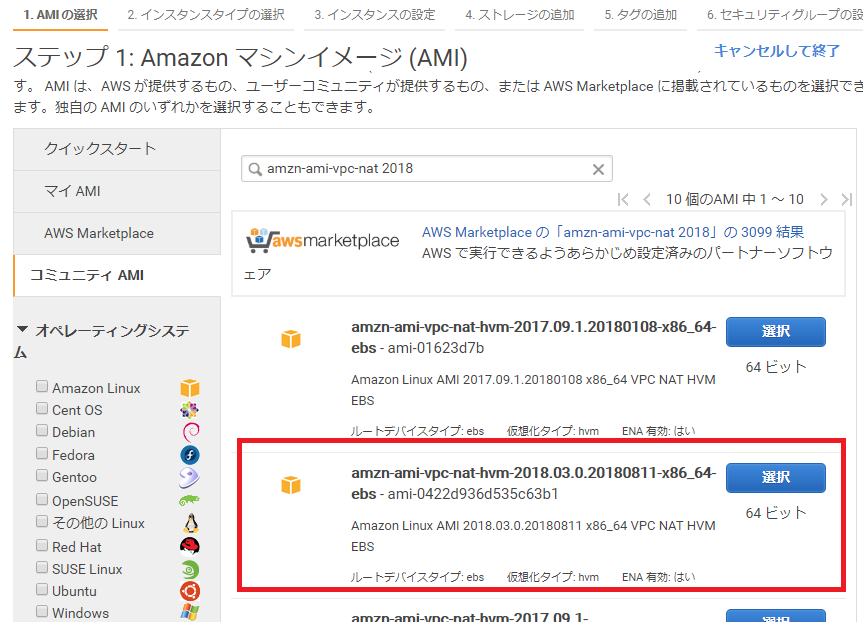This screenshot has height=622, width=863.
Task: Go to previous page of AMI results
Action: tap(647, 199)
